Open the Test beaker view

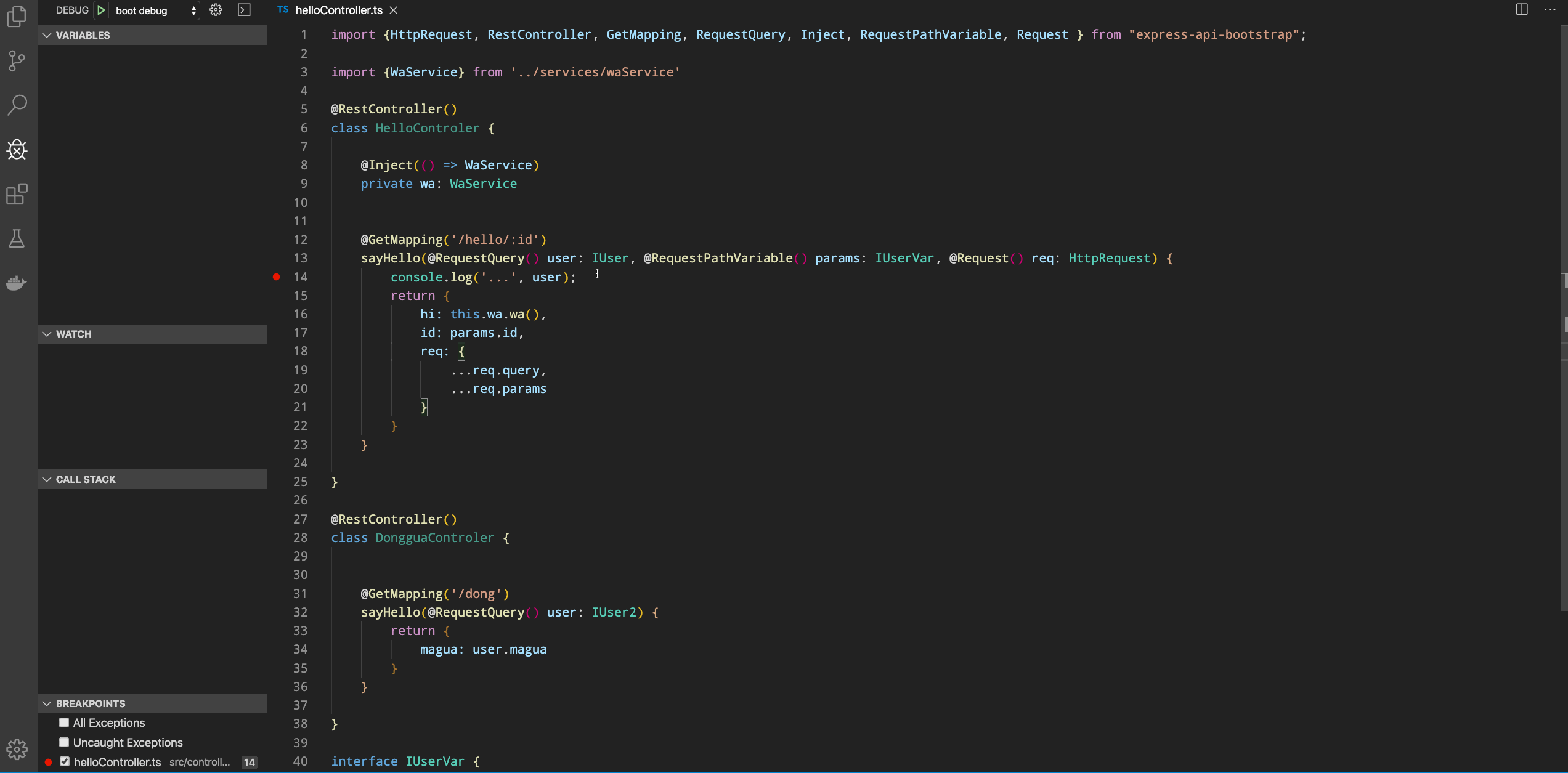[17, 238]
